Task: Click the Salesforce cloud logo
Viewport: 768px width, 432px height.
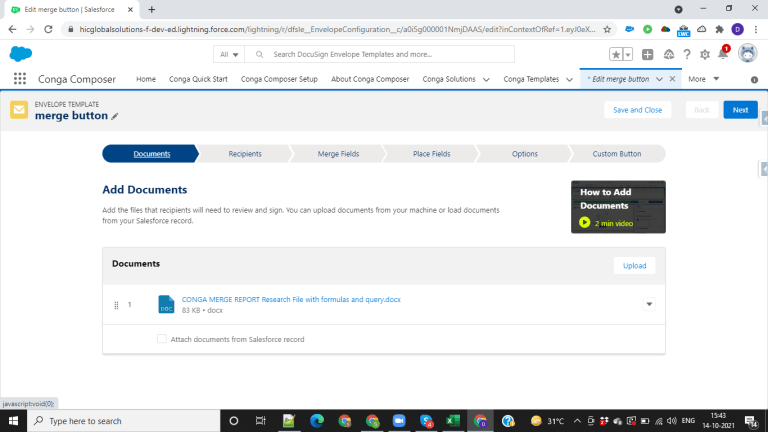Action: [x=21, y=54]
